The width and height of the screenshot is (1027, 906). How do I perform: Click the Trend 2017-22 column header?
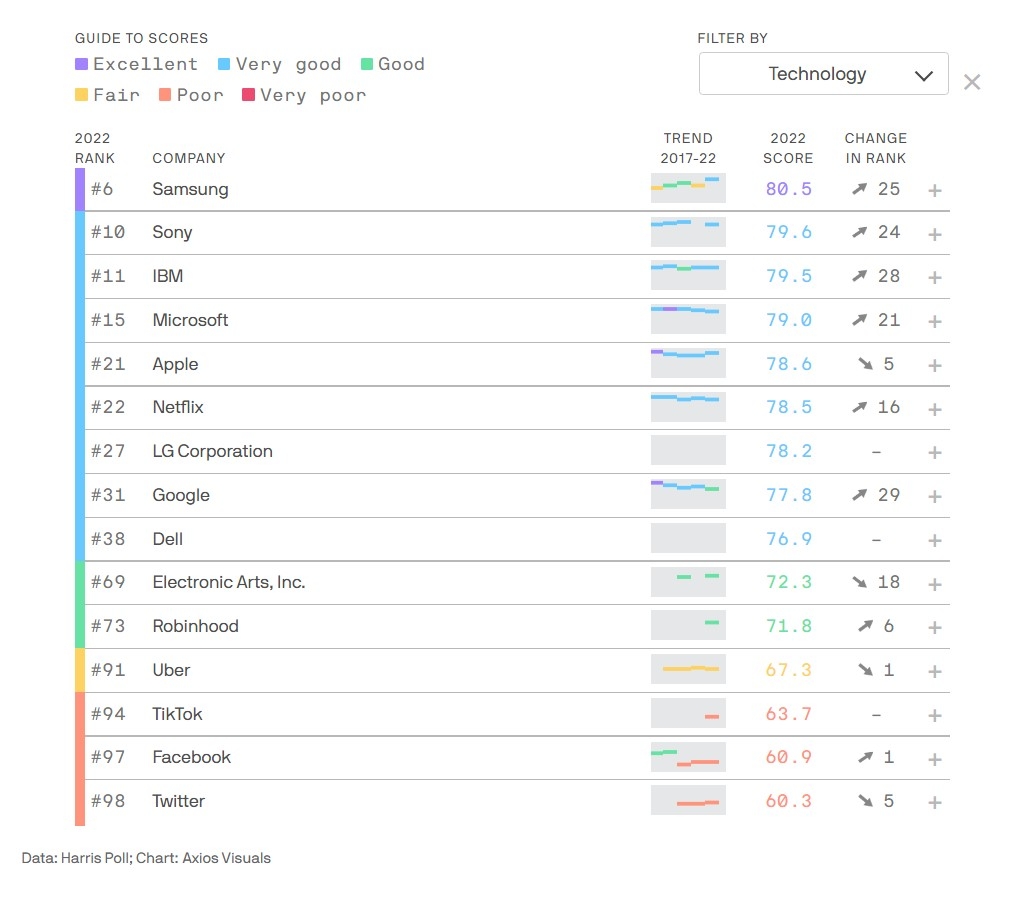[688, 147]
